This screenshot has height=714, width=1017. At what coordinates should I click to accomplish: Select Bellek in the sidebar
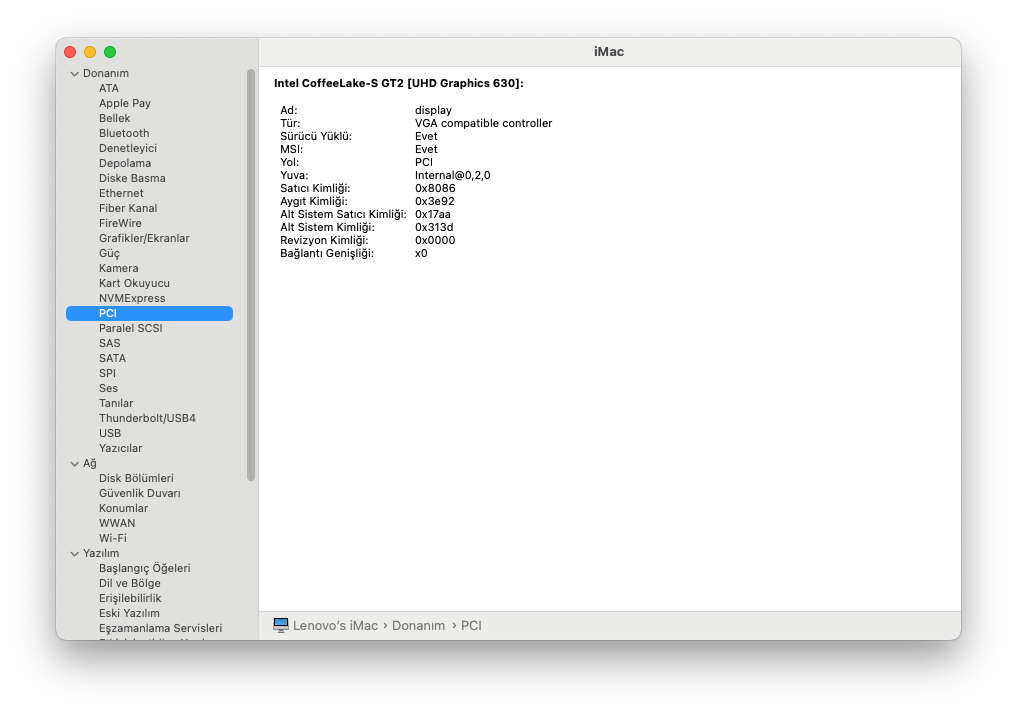point(115,118)
